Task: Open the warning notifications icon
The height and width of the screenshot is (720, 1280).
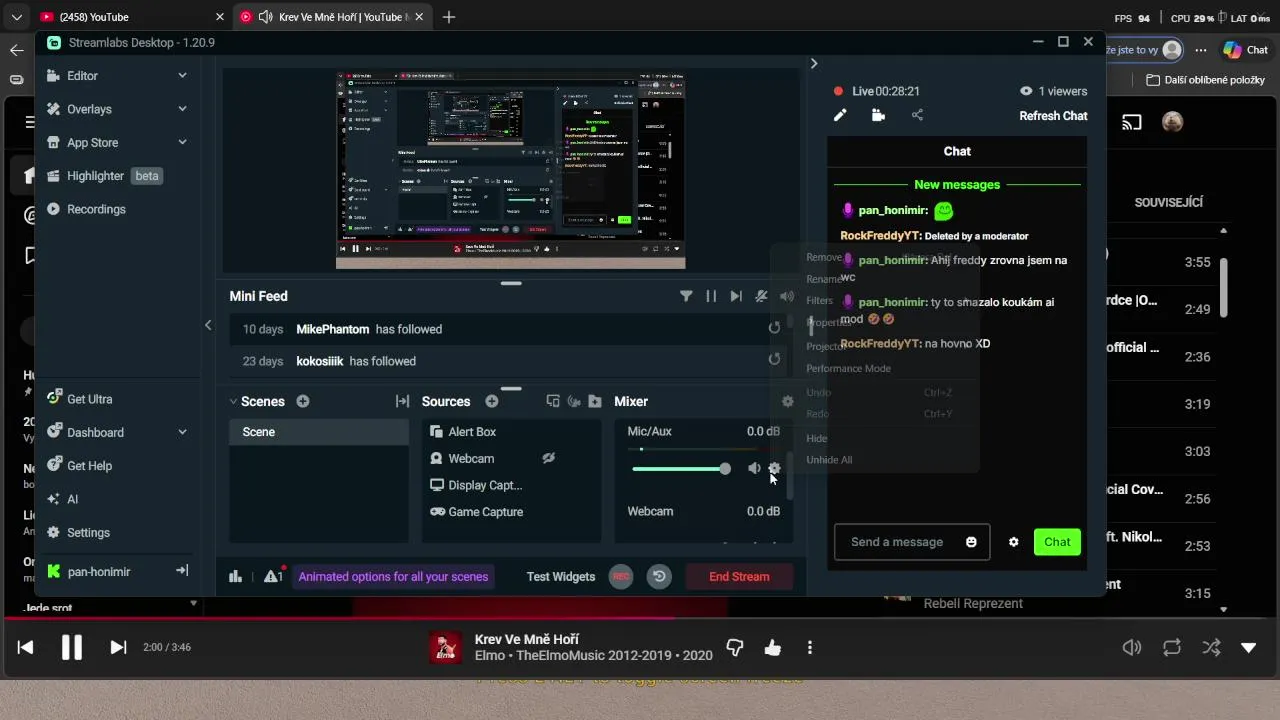Action: click(273, 576)
